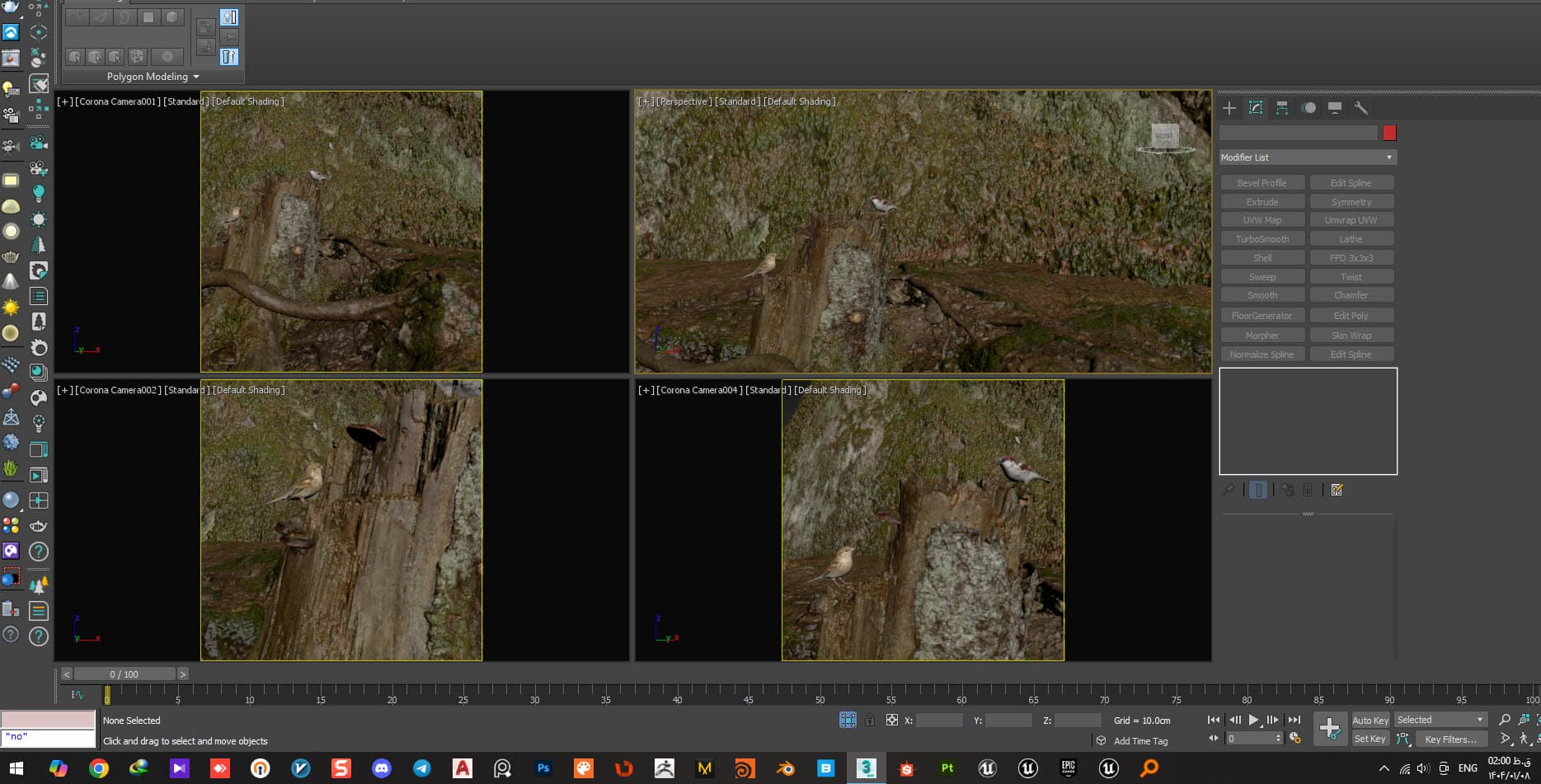Apply the Unwrap UVW modifier button
Viewport: 1541px width, 784px height.
click(1351, 220)
